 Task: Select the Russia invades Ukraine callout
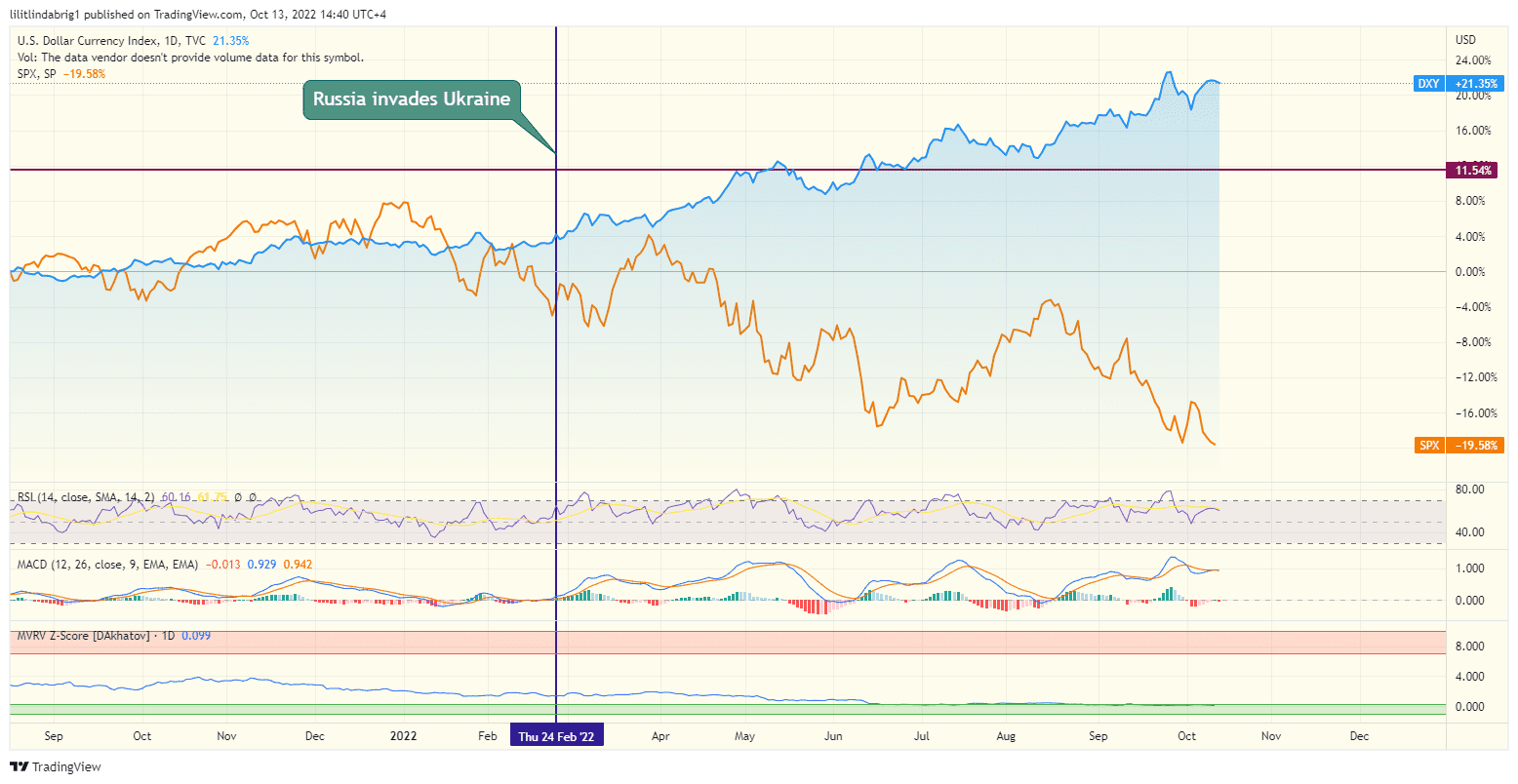(x=410, y=98)
